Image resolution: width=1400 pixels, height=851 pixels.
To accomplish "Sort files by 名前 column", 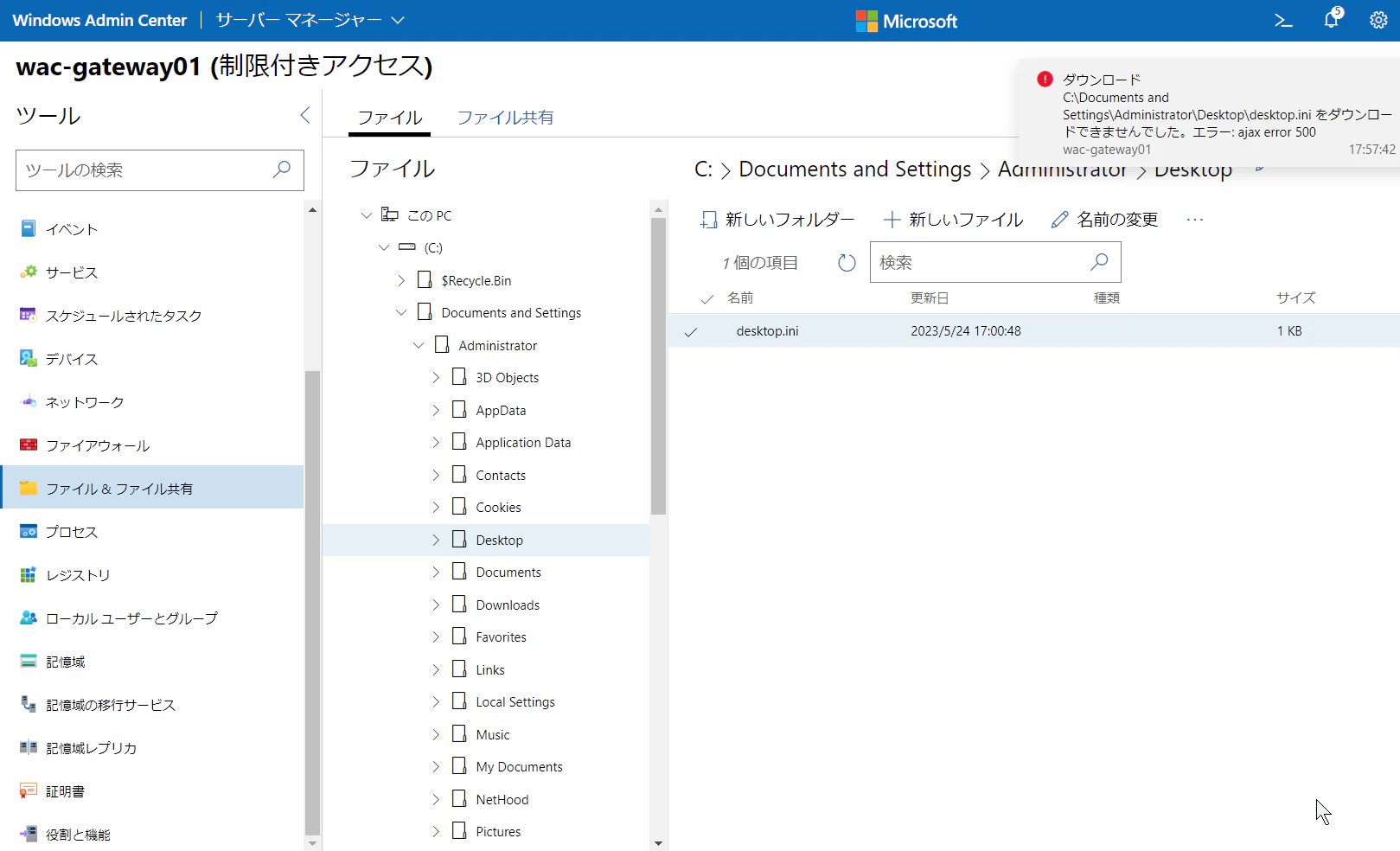I will (740, 298).
